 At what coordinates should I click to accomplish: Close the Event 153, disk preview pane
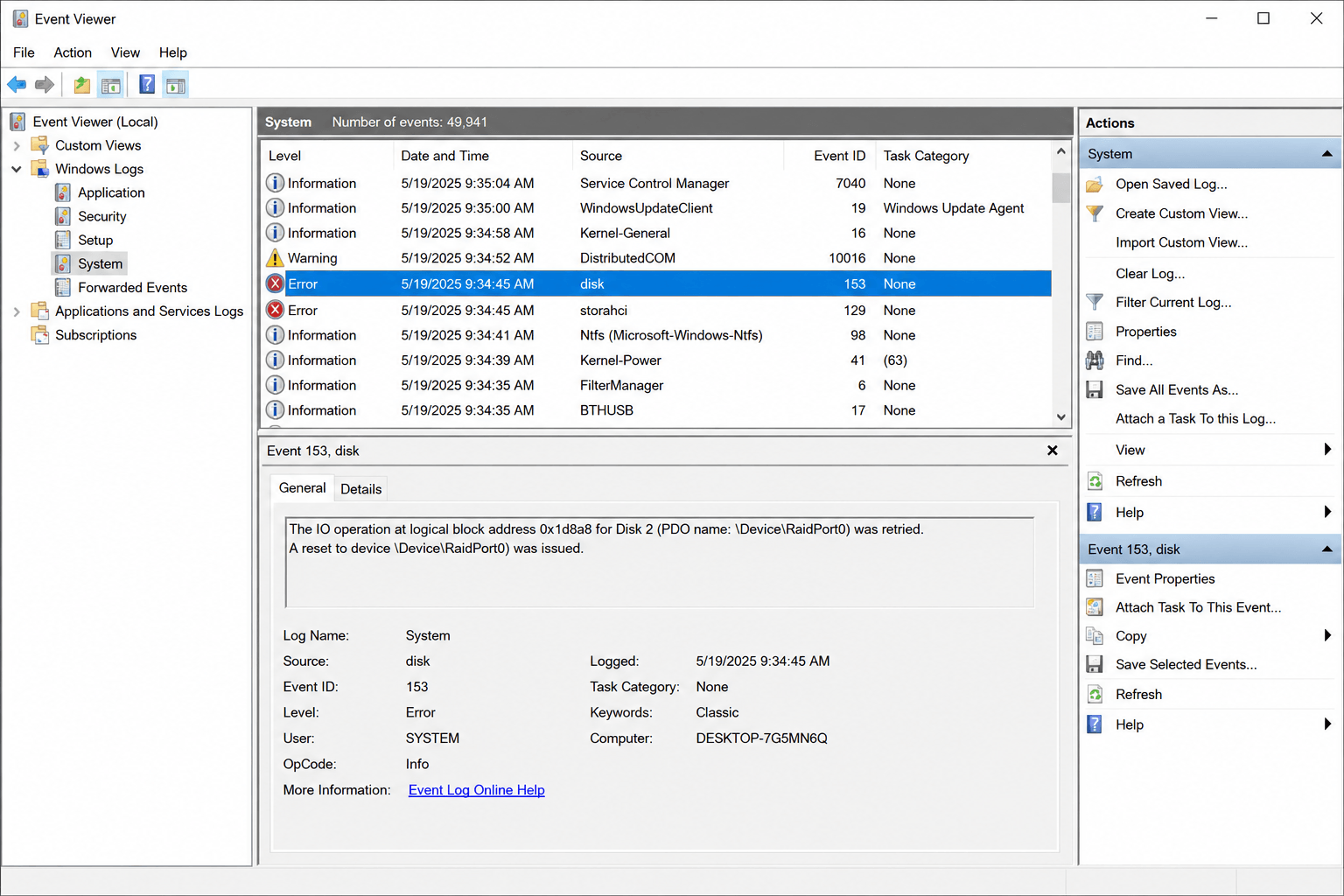[1053, 451]
